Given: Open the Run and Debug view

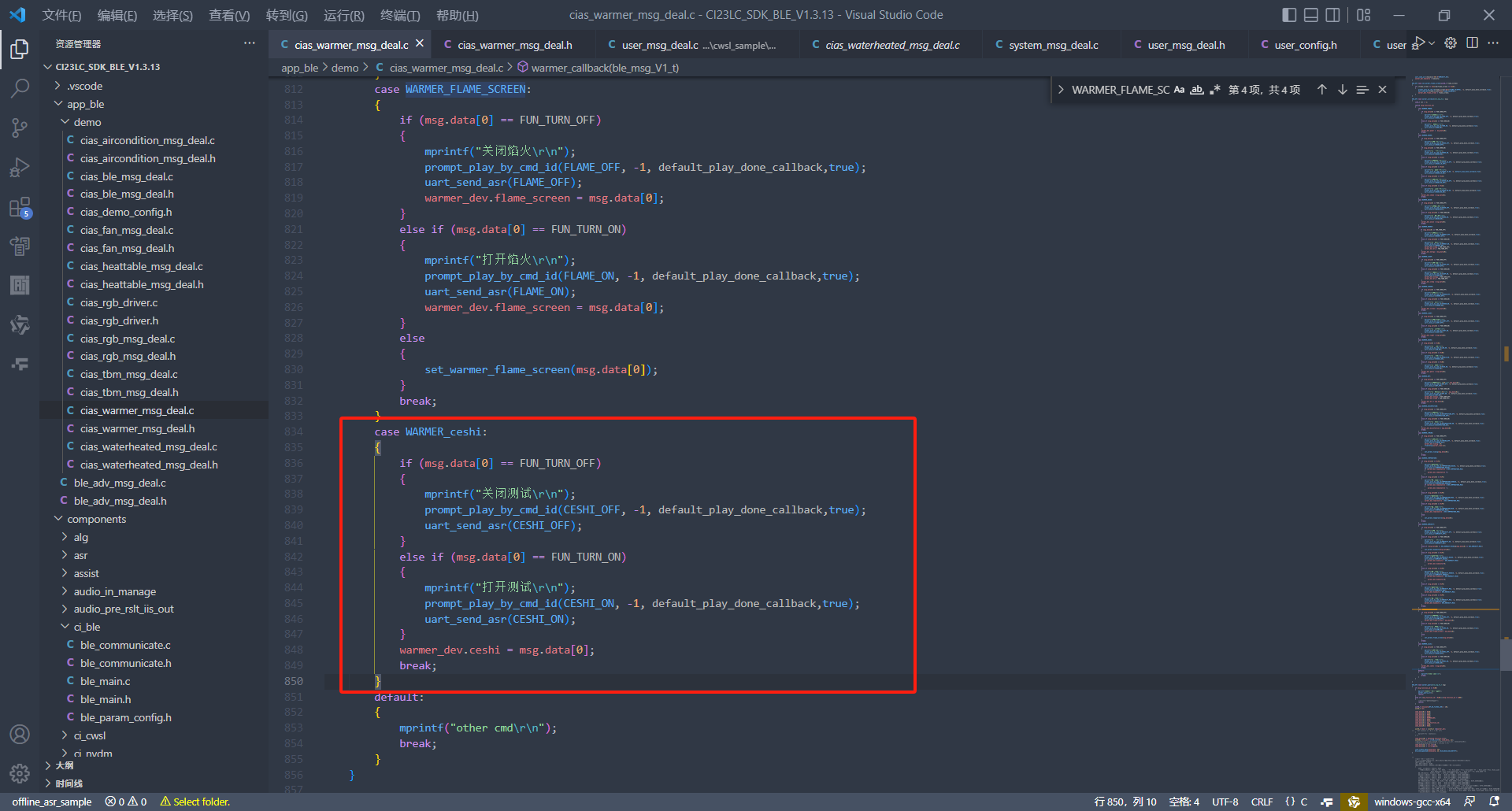Looking at the screenshot, I should point(20,168).
